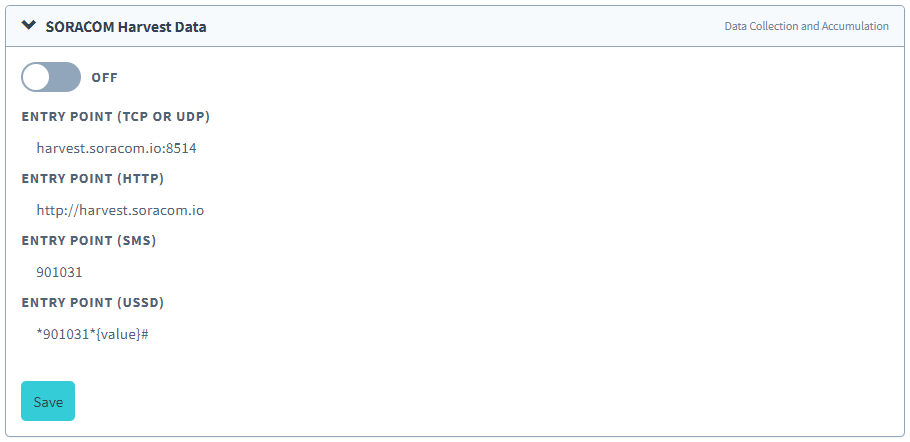Image resolution: width=910 pixels, height=442 pixels.
Task: Click the gray track of the OFF switch
Action: point(66,77)
